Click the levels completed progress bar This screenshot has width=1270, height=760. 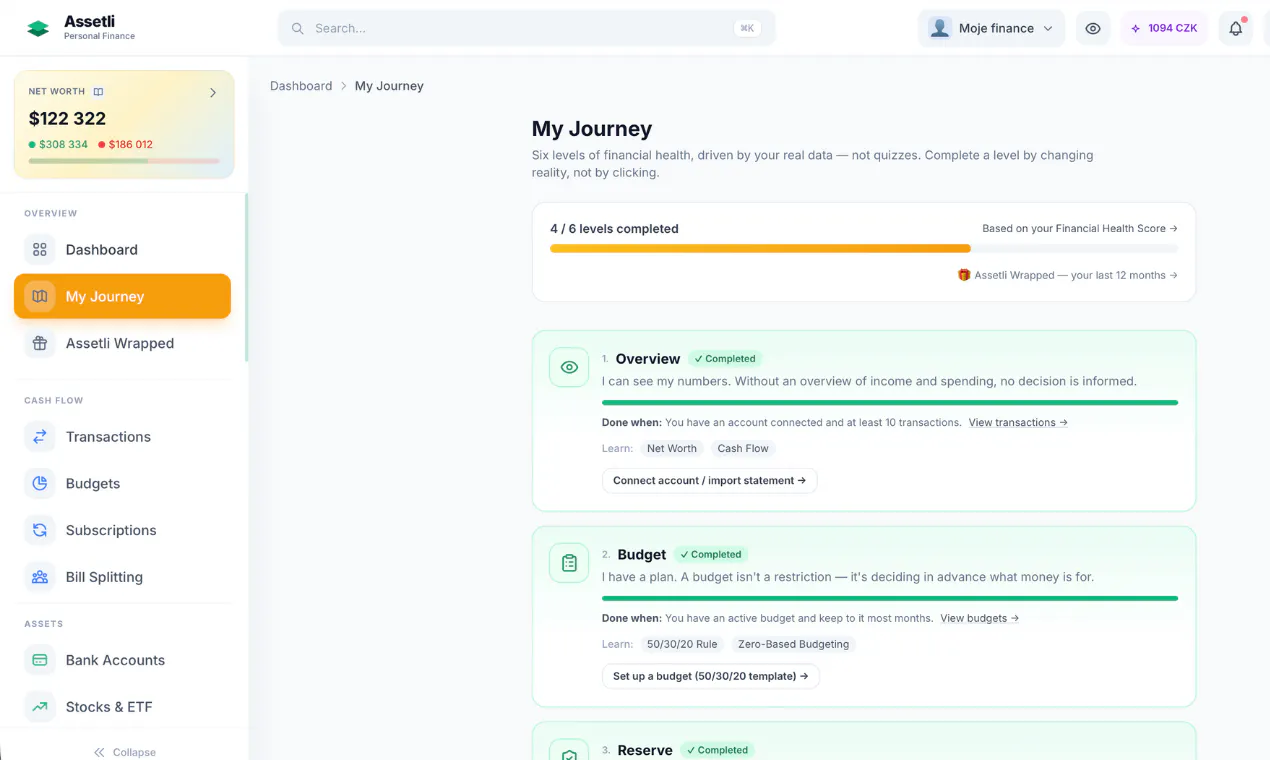864,248
